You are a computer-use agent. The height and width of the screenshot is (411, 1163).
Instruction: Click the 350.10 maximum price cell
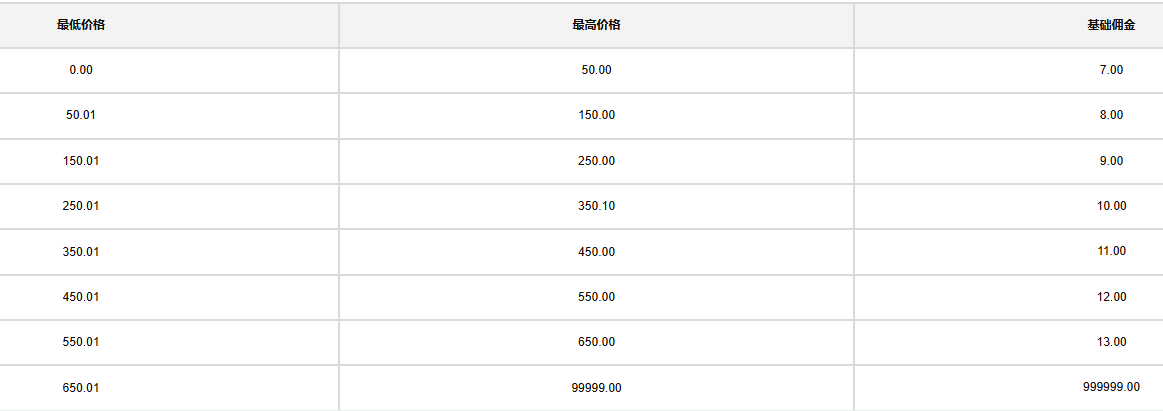point(596,206)
